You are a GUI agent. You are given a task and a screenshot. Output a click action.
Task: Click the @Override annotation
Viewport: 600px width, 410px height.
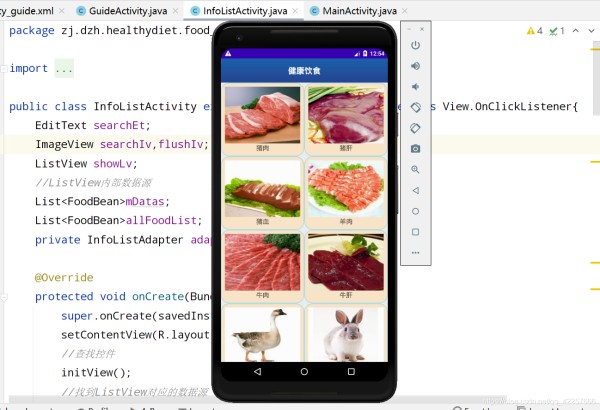pyautogui.click(x=64, y=278)
